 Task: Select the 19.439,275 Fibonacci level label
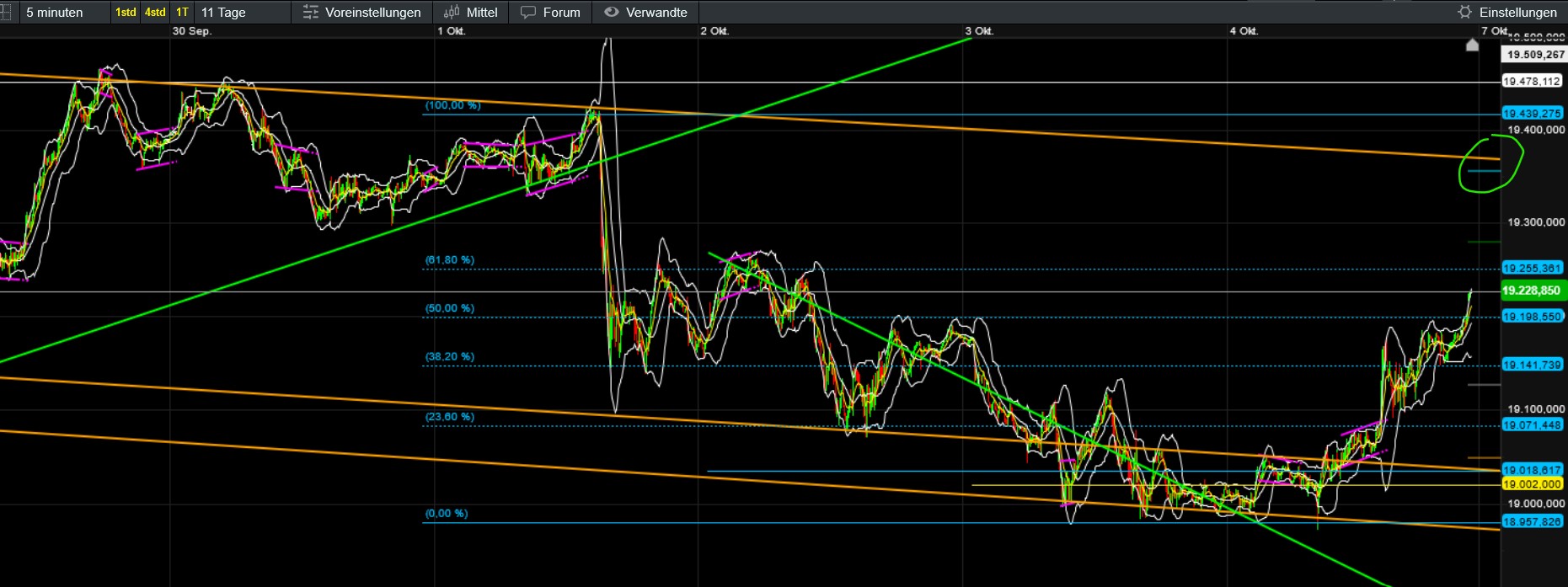tap(1533, 113)
